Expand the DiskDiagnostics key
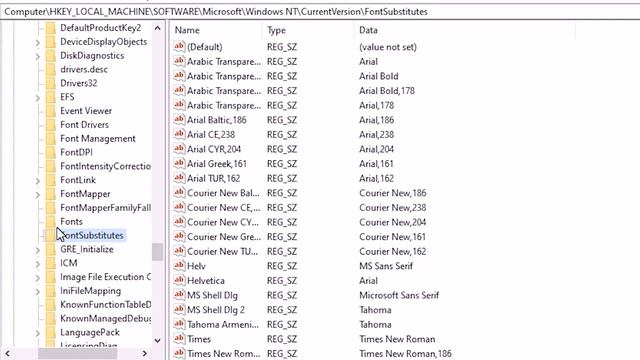The image size is (640, 360). 38,56
